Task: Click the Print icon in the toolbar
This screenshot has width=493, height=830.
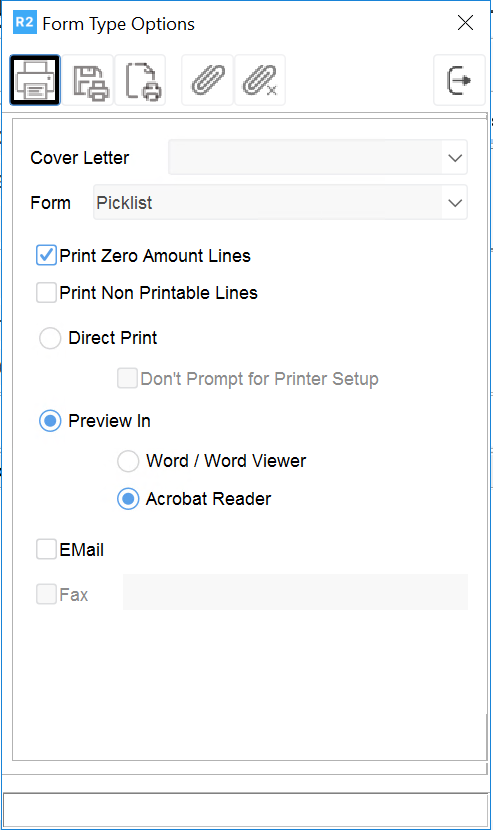Action: point(35,80)
